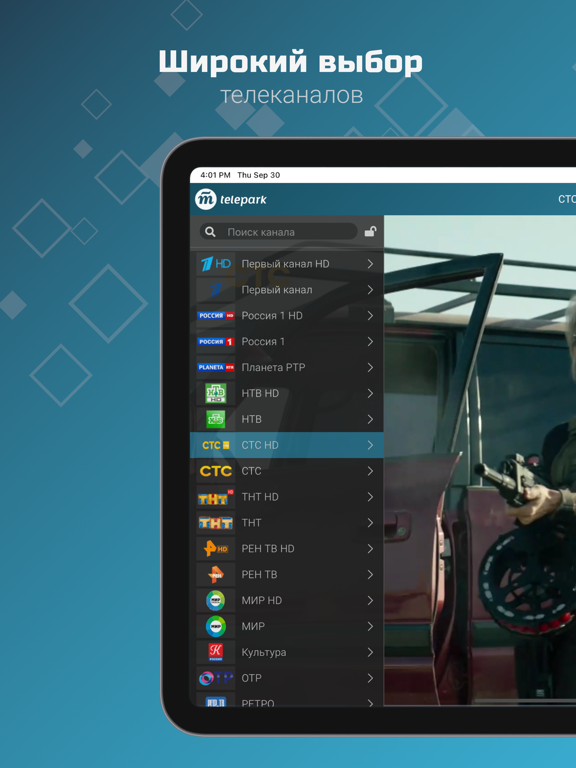
Task: Expand РЕН ТВ HD chevron
Action: (x=370, y=549)
